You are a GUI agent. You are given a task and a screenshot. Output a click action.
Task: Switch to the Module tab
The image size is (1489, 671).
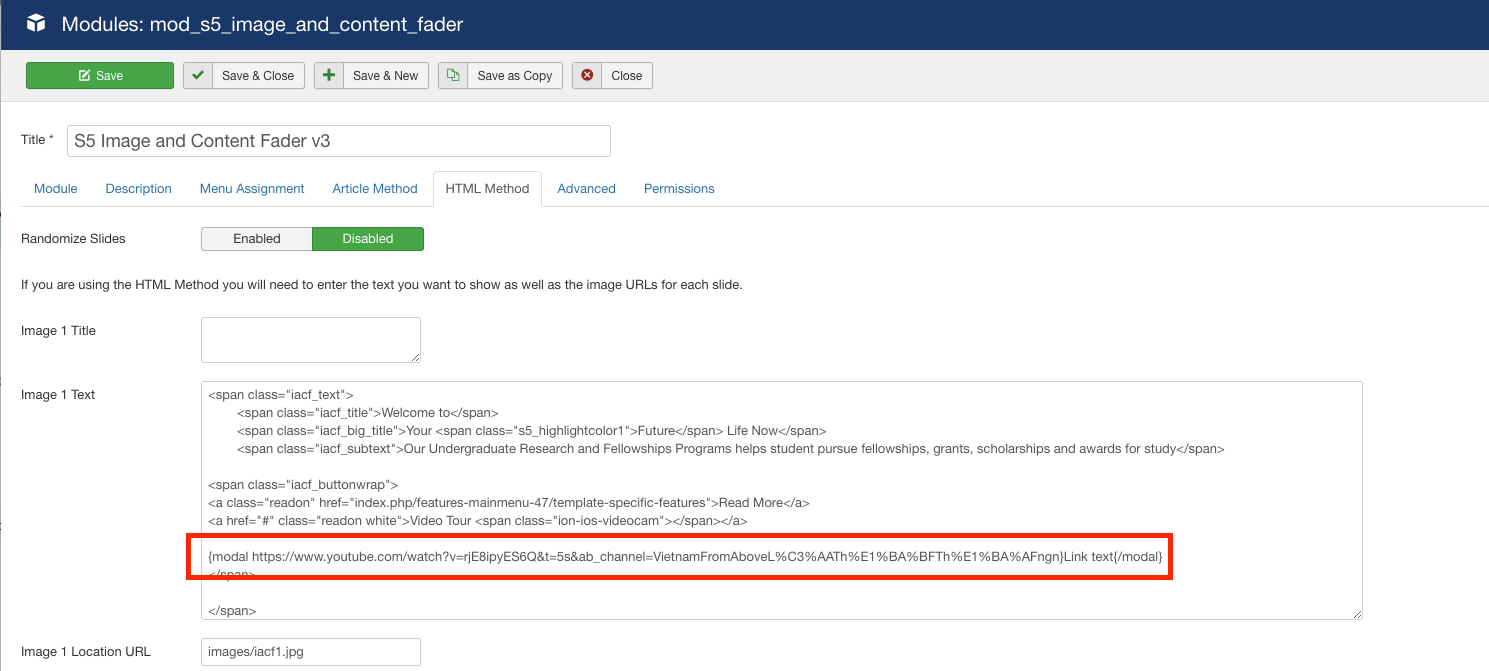pos(56,188)
